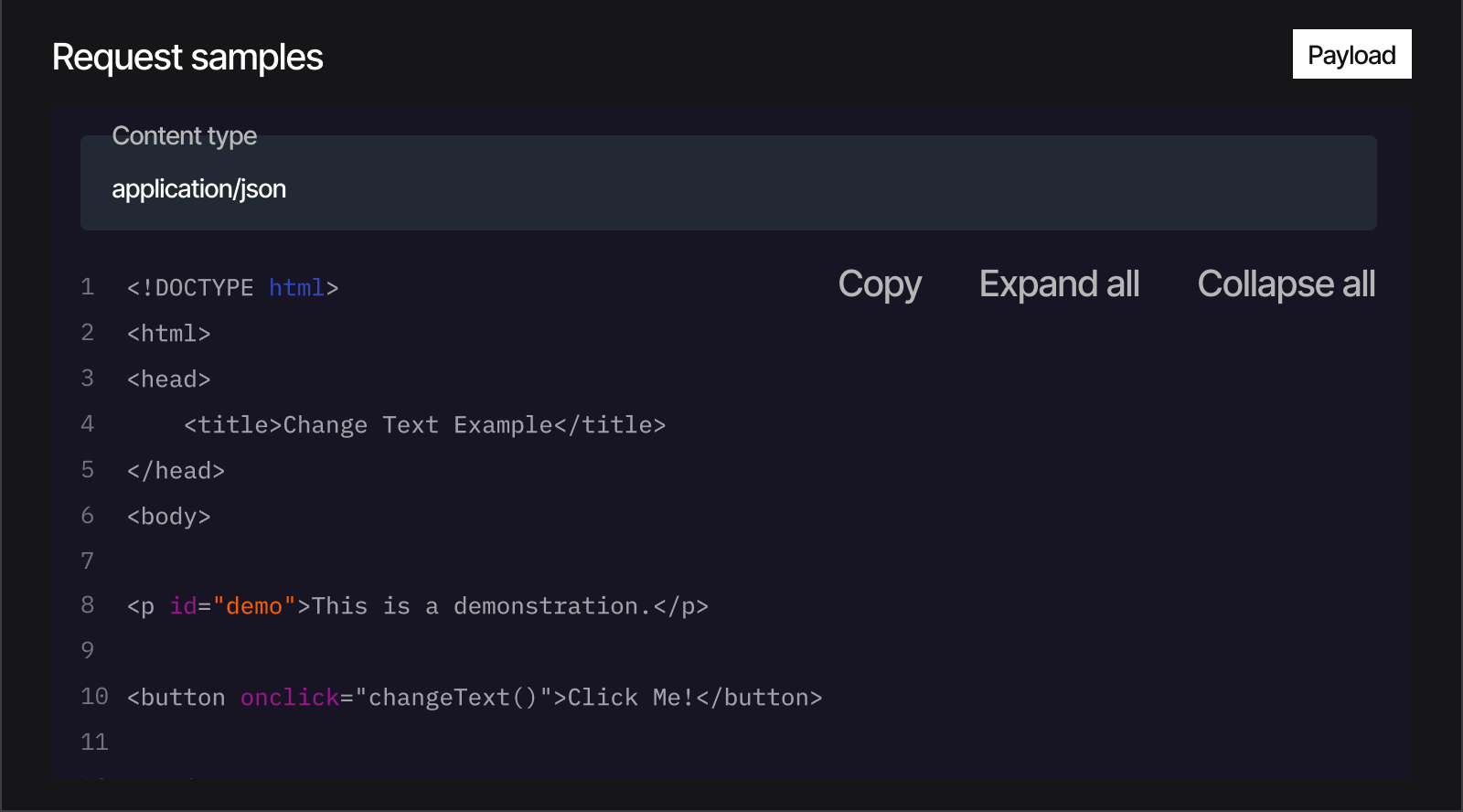Click line number 10 in gutter
Viewport: 1463px width, 812px height.
94,697
